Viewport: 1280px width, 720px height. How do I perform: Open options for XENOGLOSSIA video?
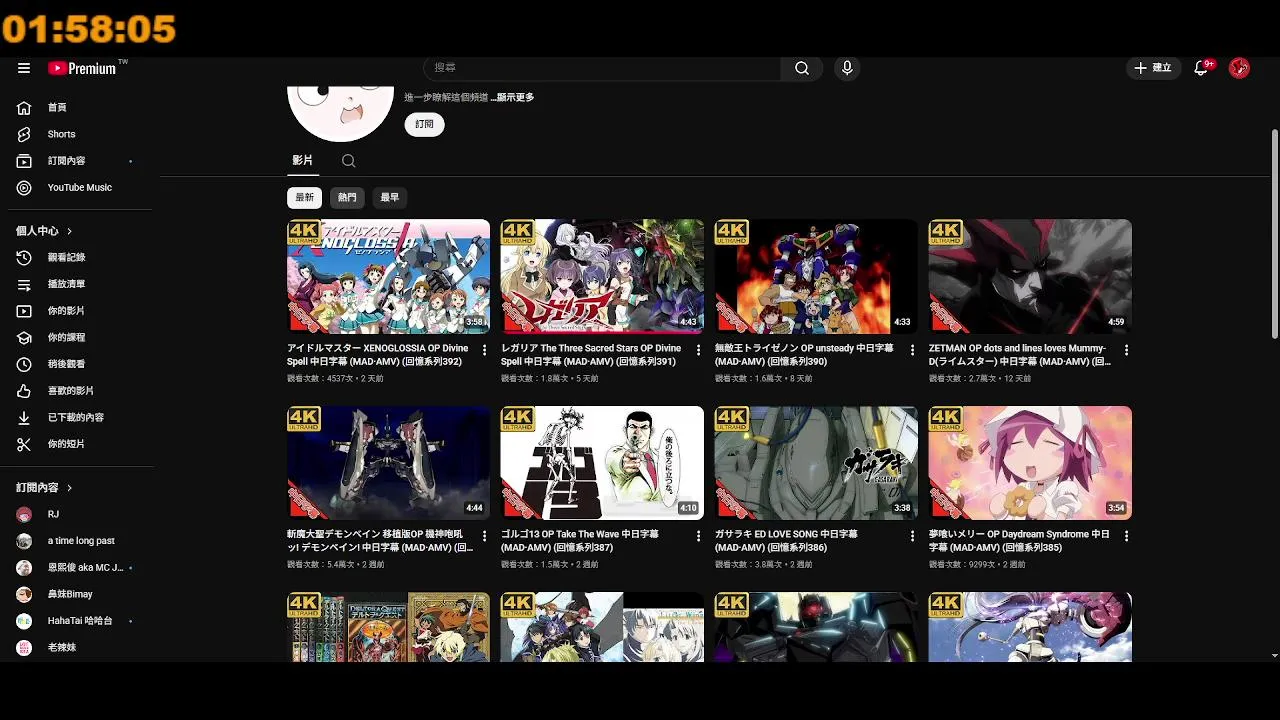[484, 350]
